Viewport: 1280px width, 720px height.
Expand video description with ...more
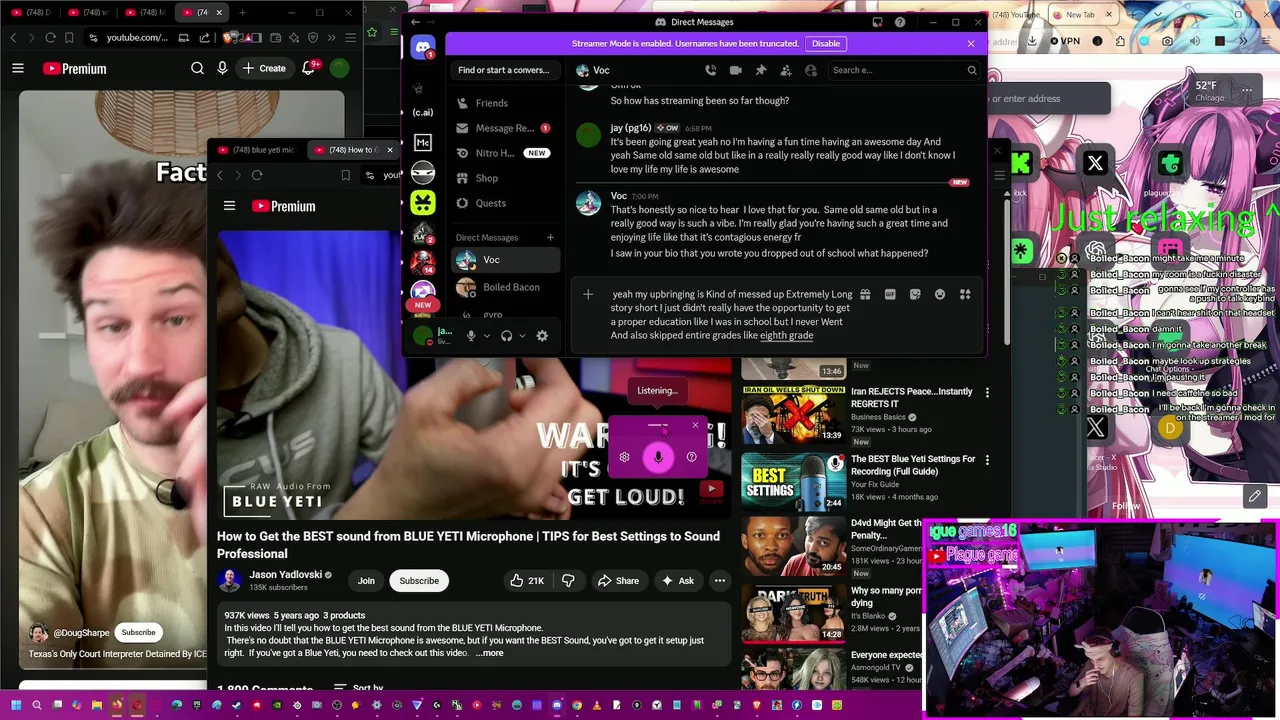tap(490, 653)
